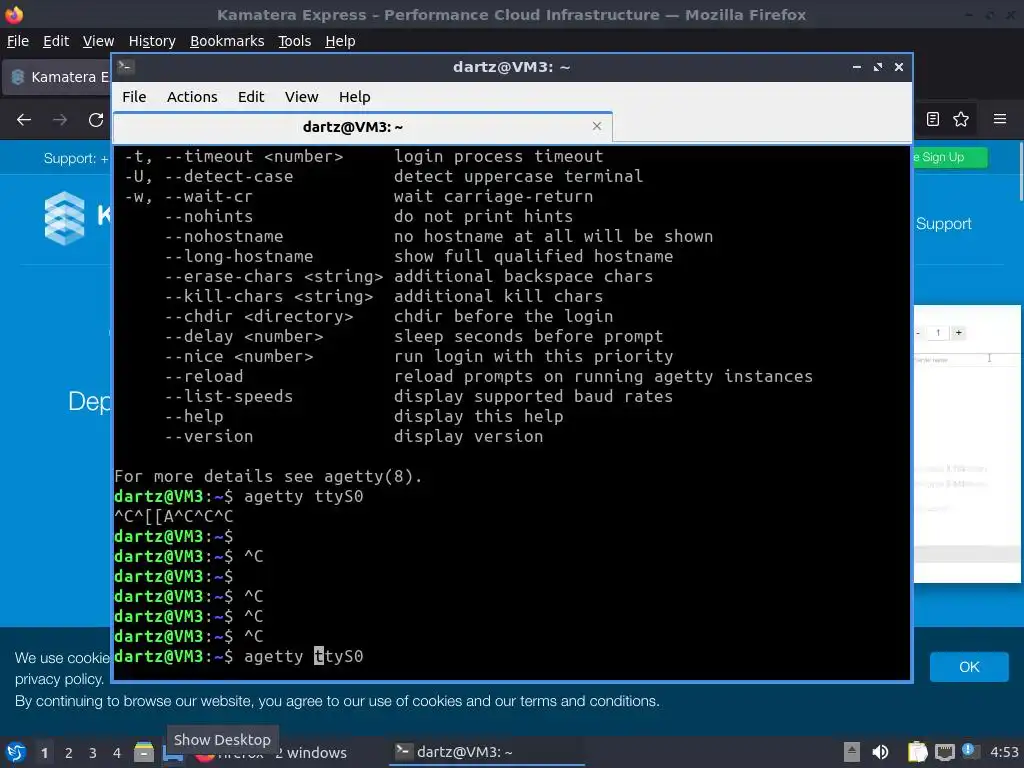Open Firefox Edit menu
The width and height of the screenshot is (1024, 768).
(x=56, y=41)
